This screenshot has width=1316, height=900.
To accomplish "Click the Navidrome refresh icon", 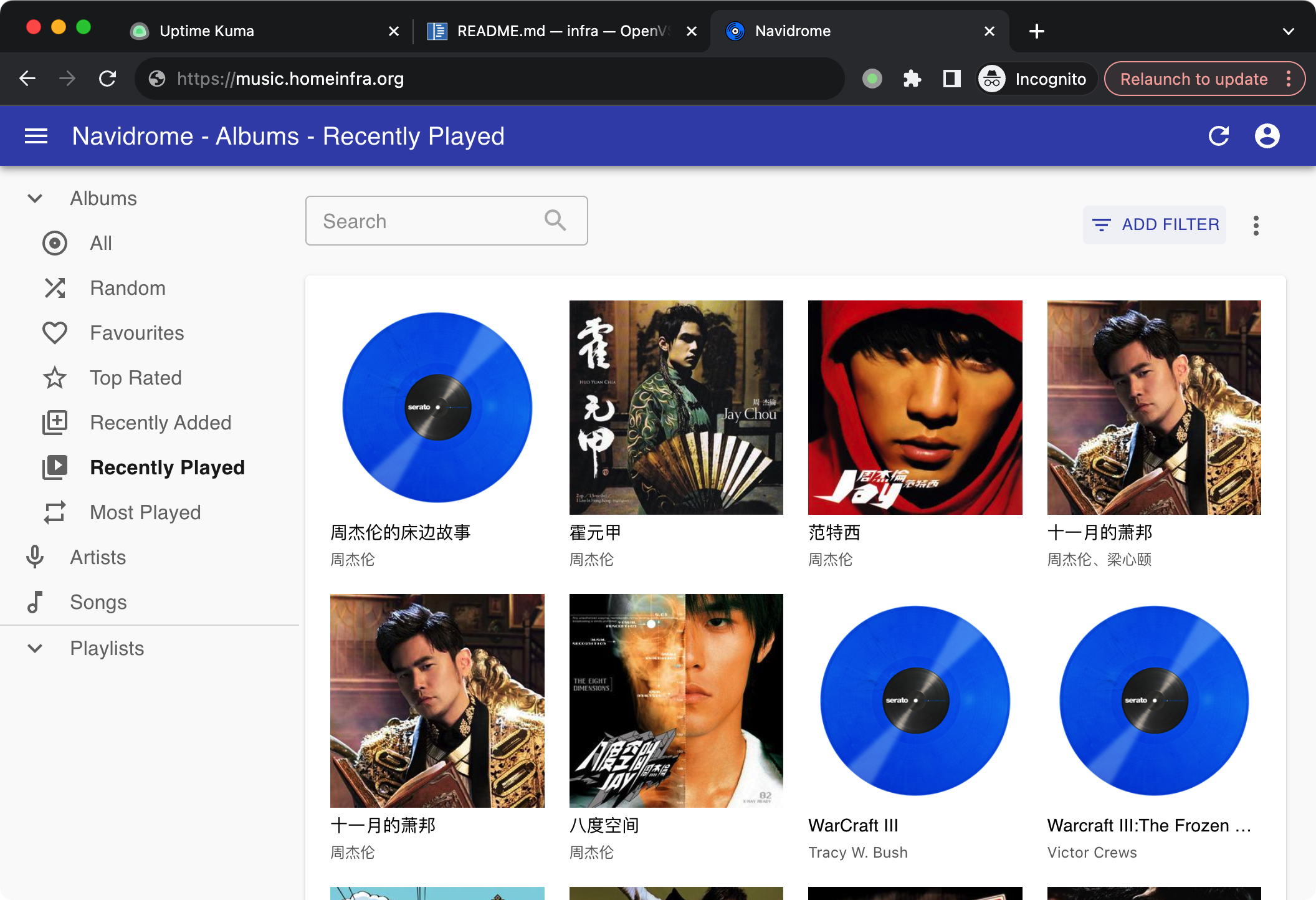I will point(1219,136).
